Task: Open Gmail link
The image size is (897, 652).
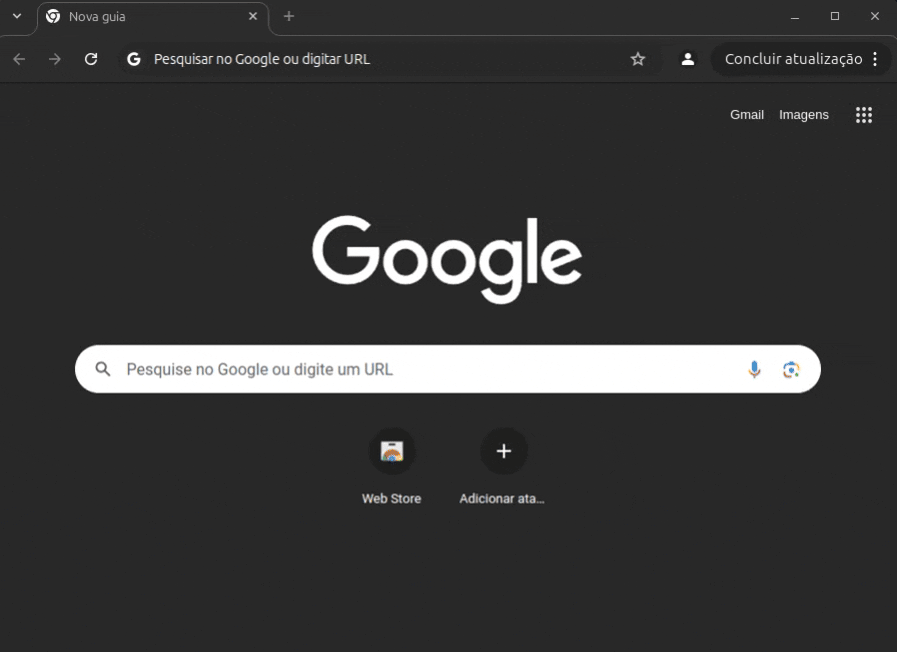Action: tap(747, 115)
